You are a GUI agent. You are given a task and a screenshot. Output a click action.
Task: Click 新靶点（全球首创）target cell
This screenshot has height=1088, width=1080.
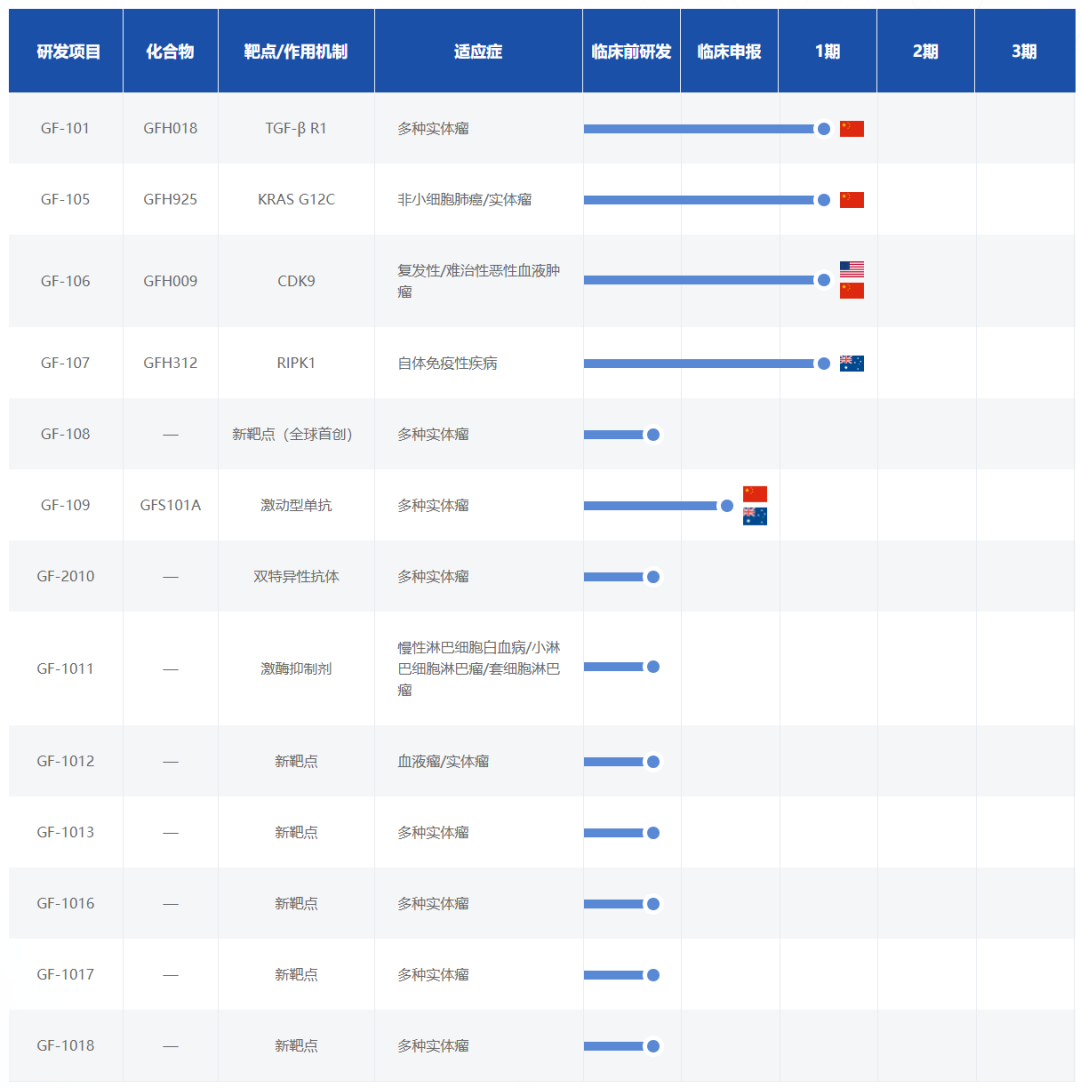click(x=294, y=434)
